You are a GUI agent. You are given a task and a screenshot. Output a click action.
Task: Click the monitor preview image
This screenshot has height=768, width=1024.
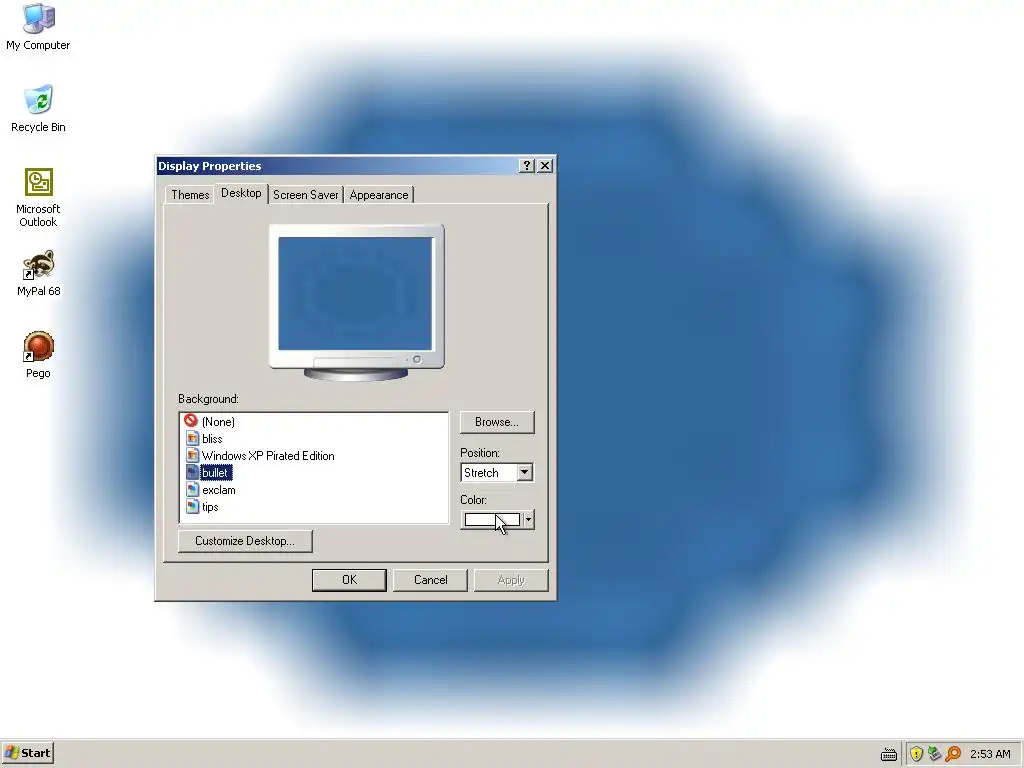(x=357, y=302)
